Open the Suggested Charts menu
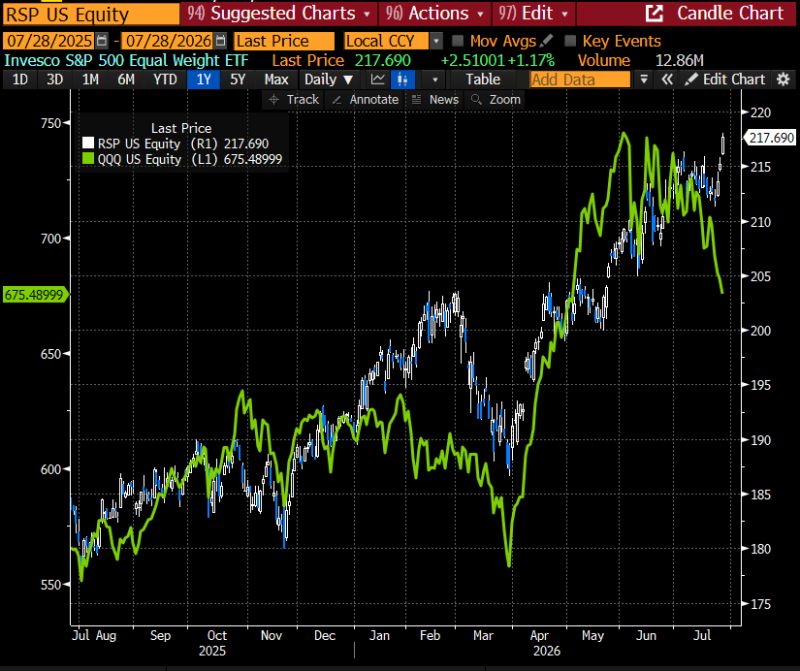 pos(279,13)
